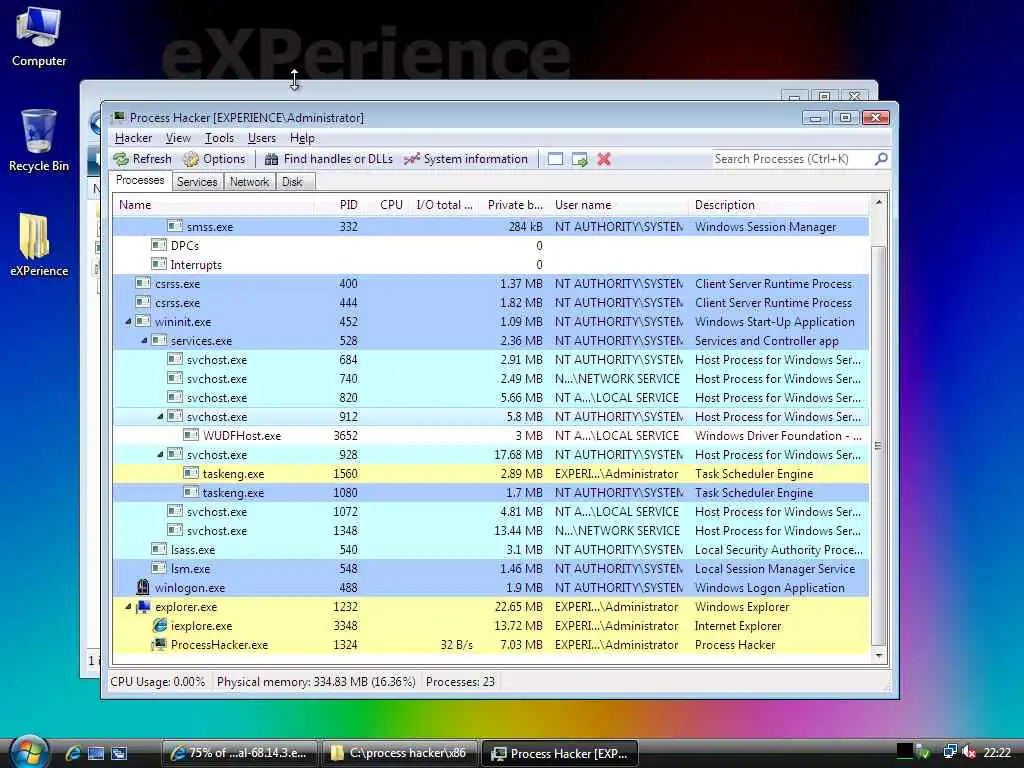The image size is (1024, 768).
Task: Click icon of csrss.exe PID 444
Action: coord(143,302)
